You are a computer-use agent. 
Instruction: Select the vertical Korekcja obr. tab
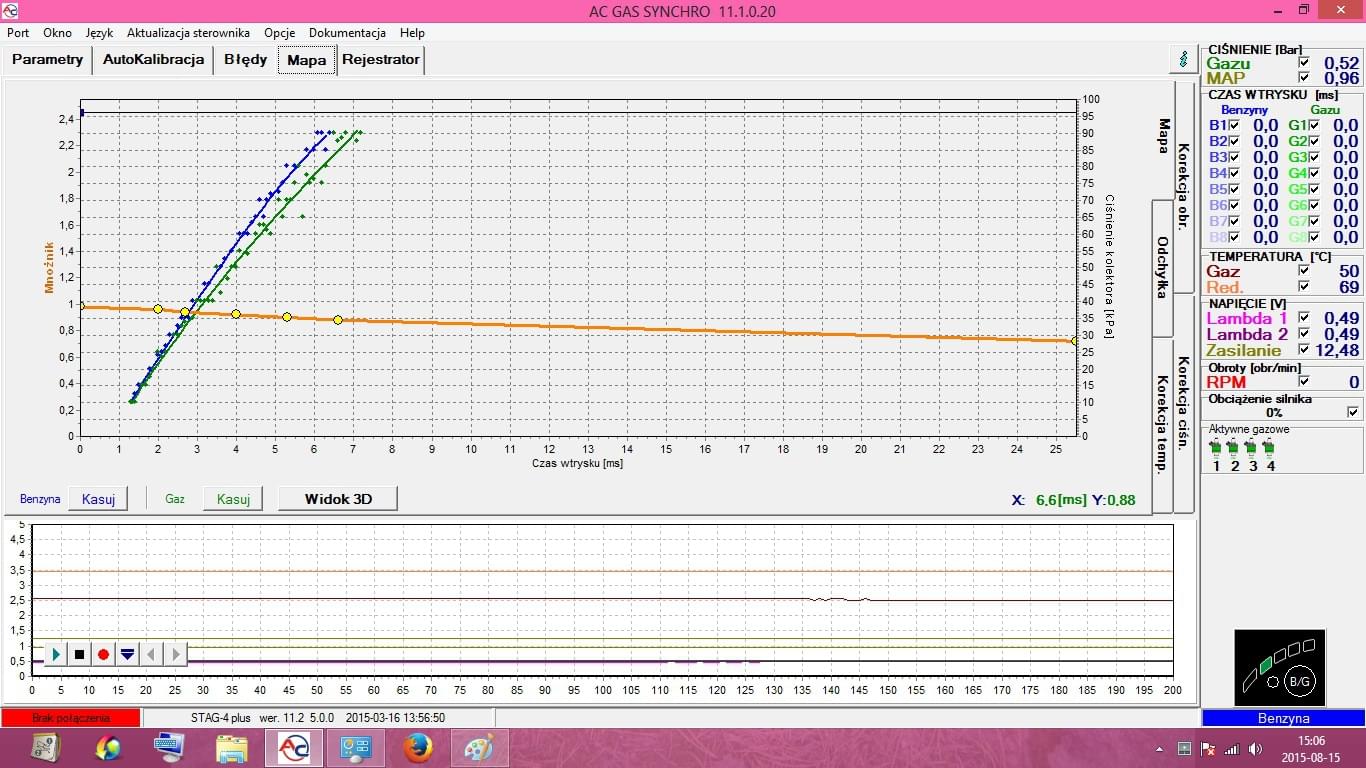[x=1183, y=188]
